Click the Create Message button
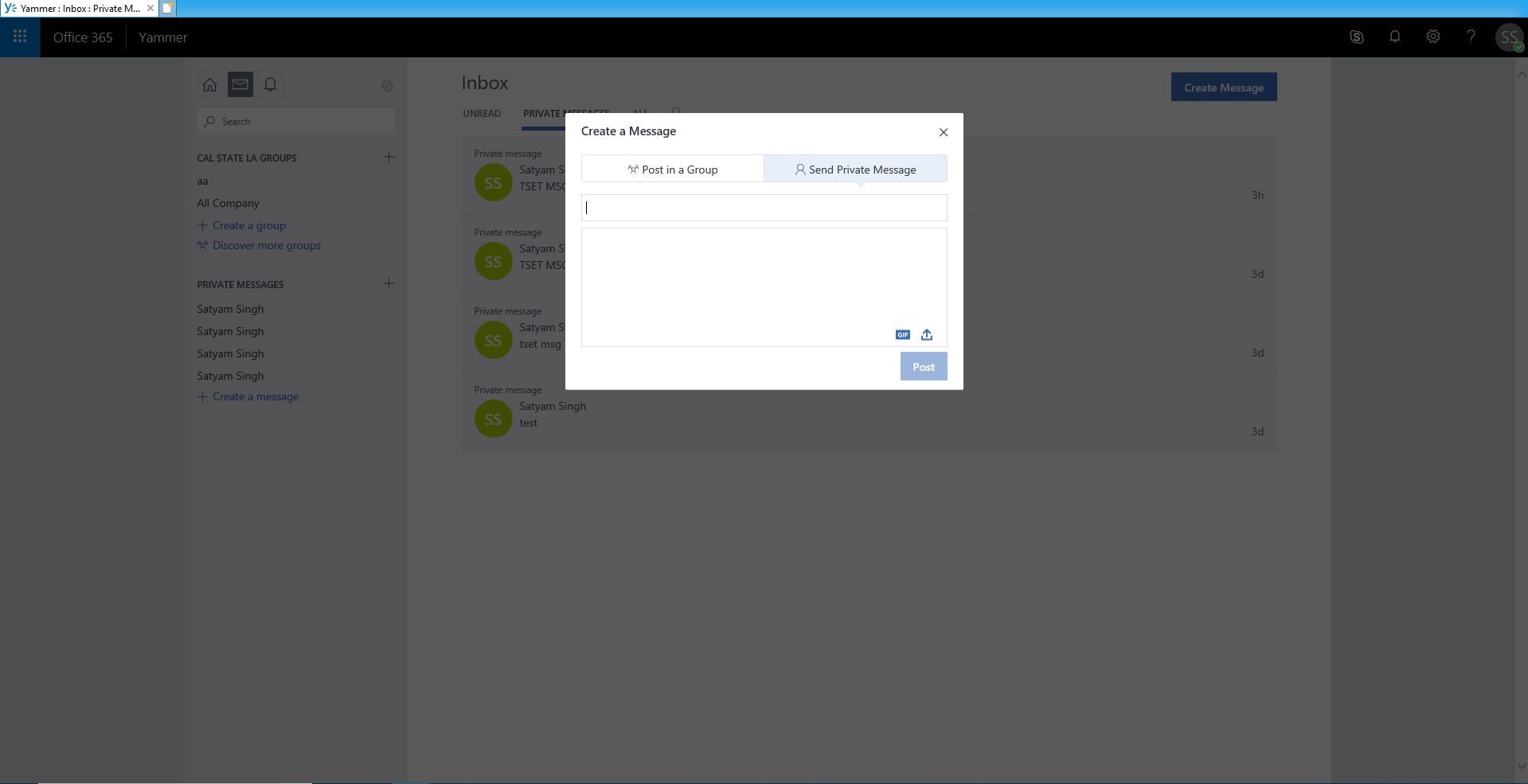 (x=1224, y=88)
